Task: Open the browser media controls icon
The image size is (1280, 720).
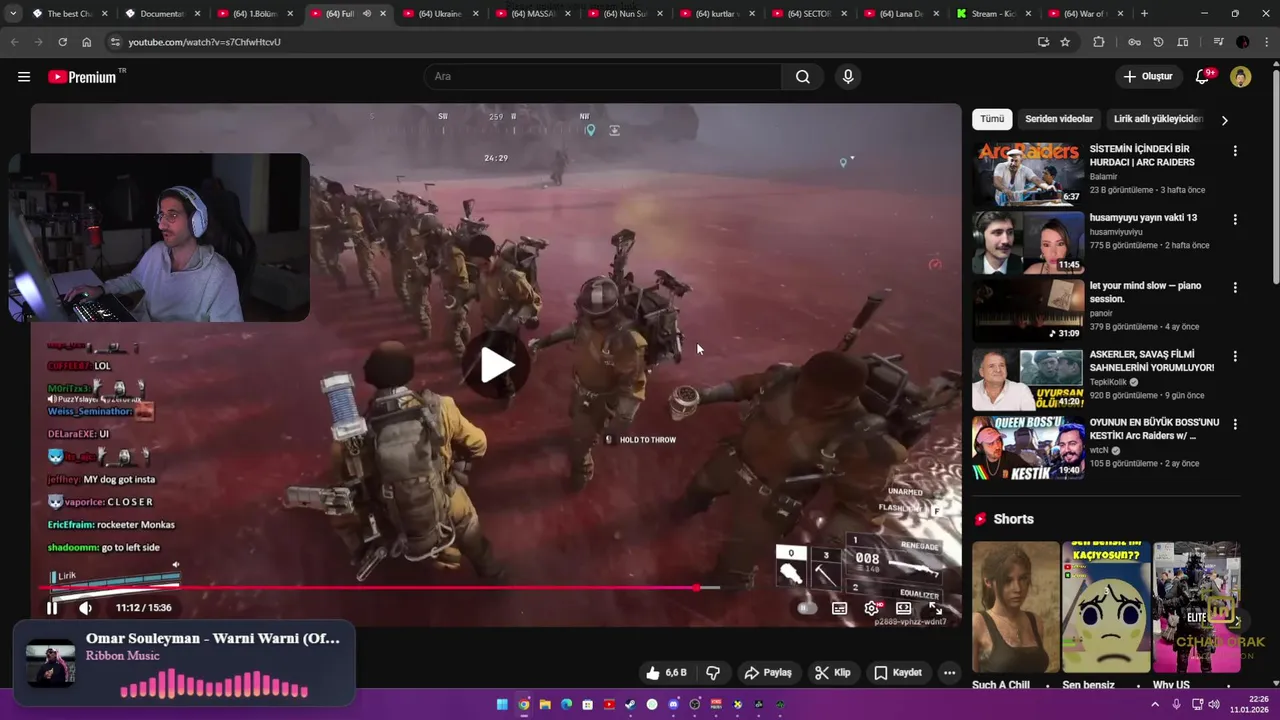Action: point(1218,42)
